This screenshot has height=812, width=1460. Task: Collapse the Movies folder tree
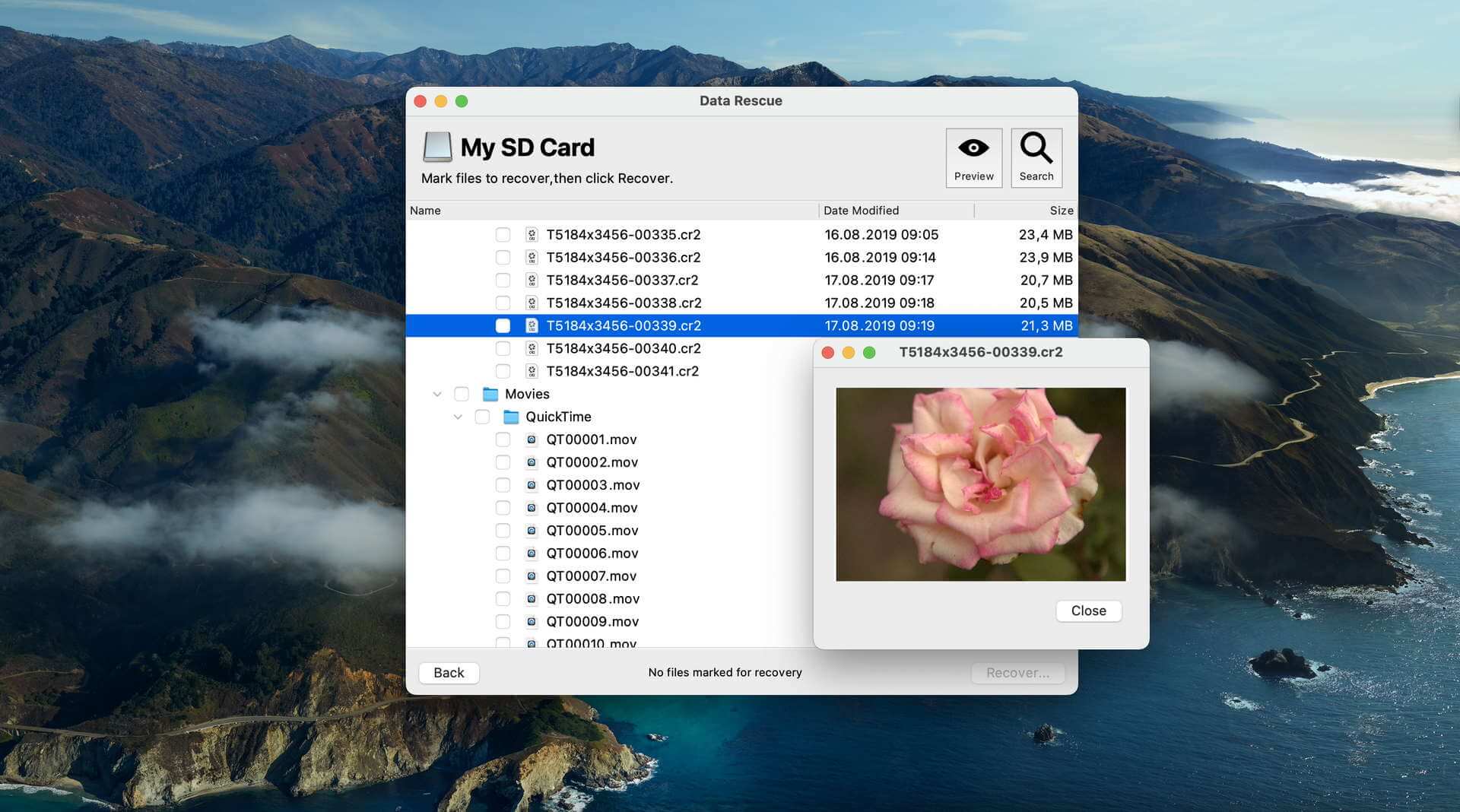coord(437,394)
